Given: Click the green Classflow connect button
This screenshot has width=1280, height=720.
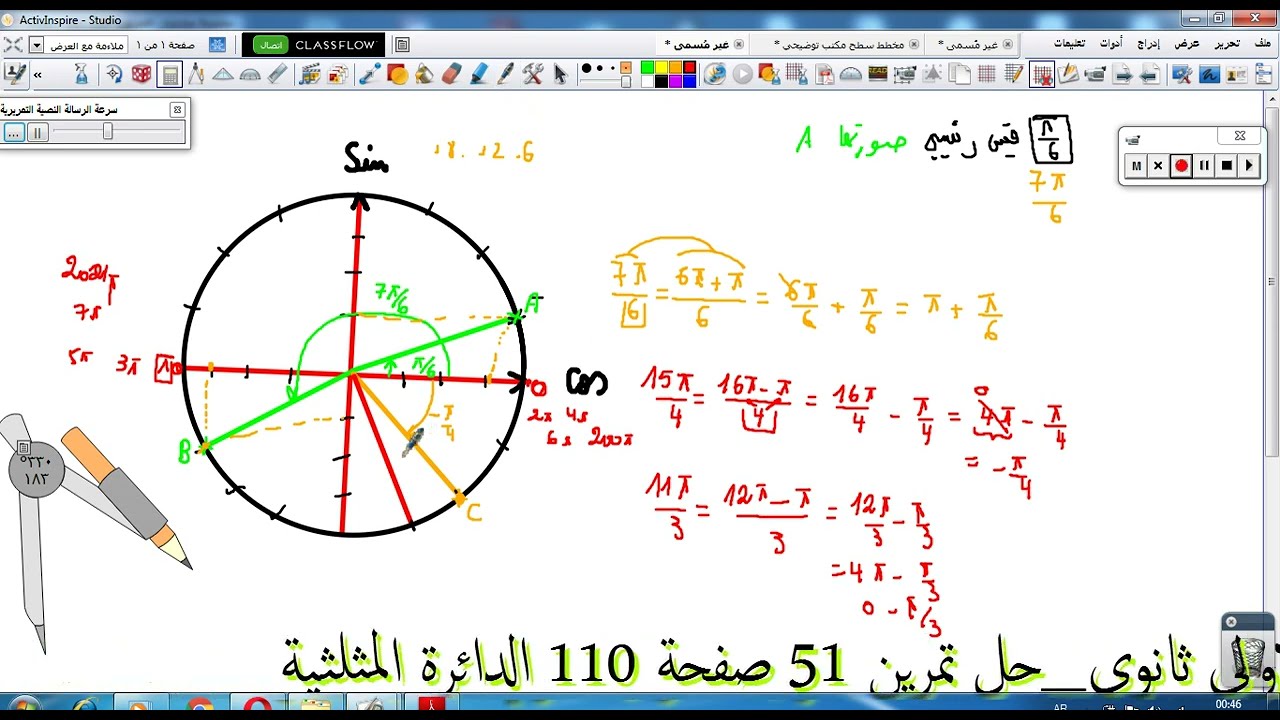Looking at the screenshot, I should [270, 45].
